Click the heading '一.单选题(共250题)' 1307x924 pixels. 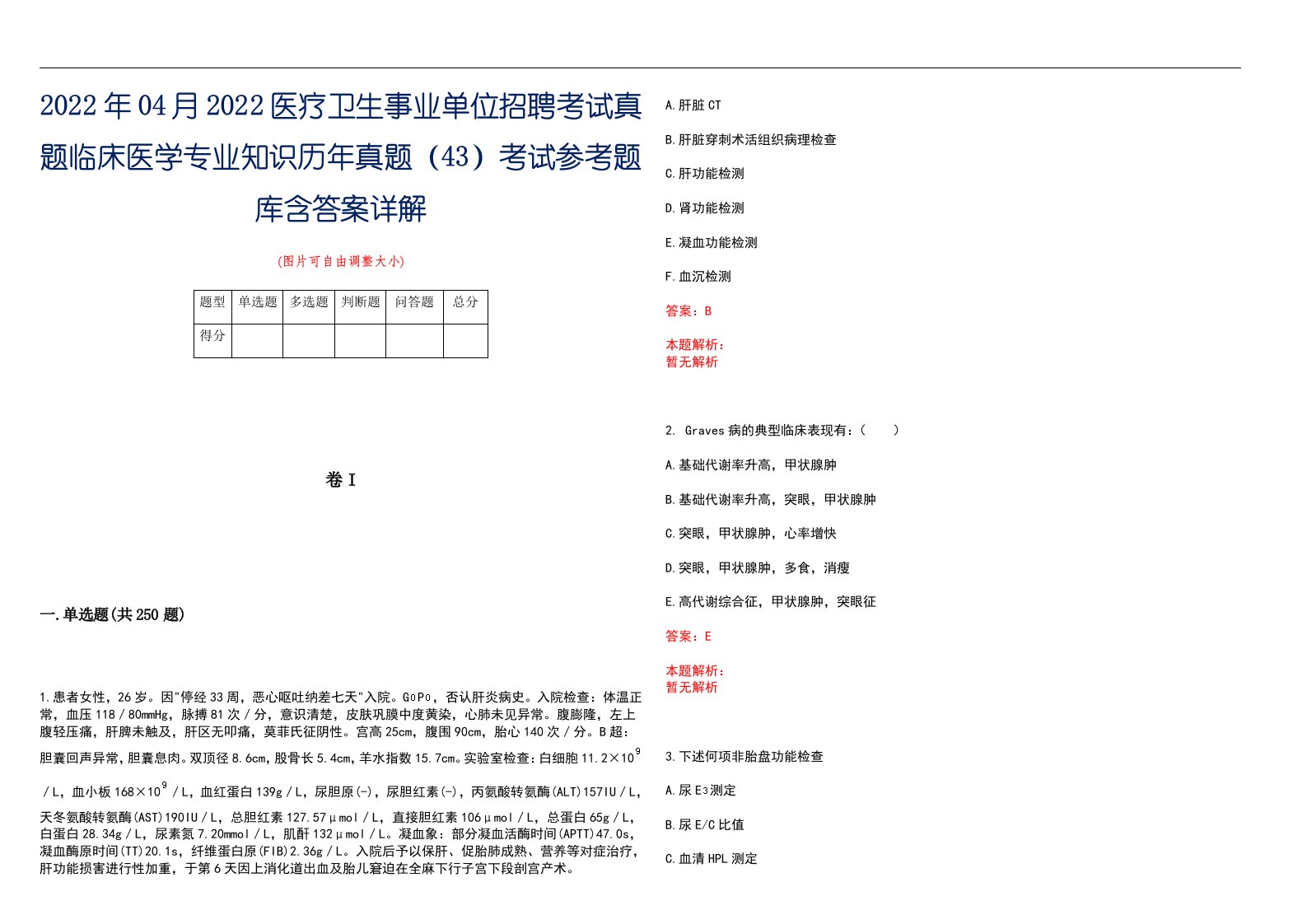[112, 614]
